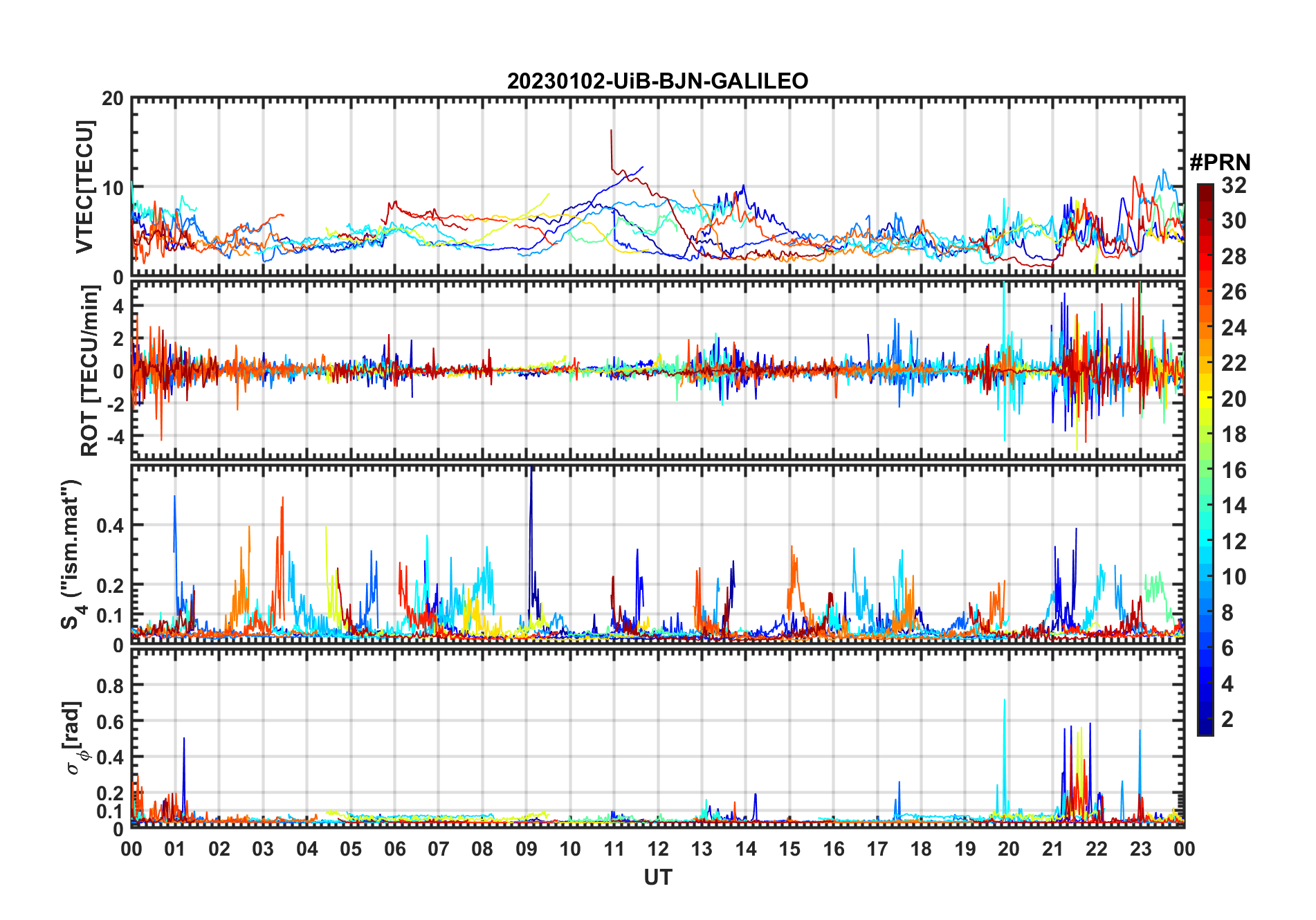
Task: Click x-axis tick label 18
Action: 920,849
